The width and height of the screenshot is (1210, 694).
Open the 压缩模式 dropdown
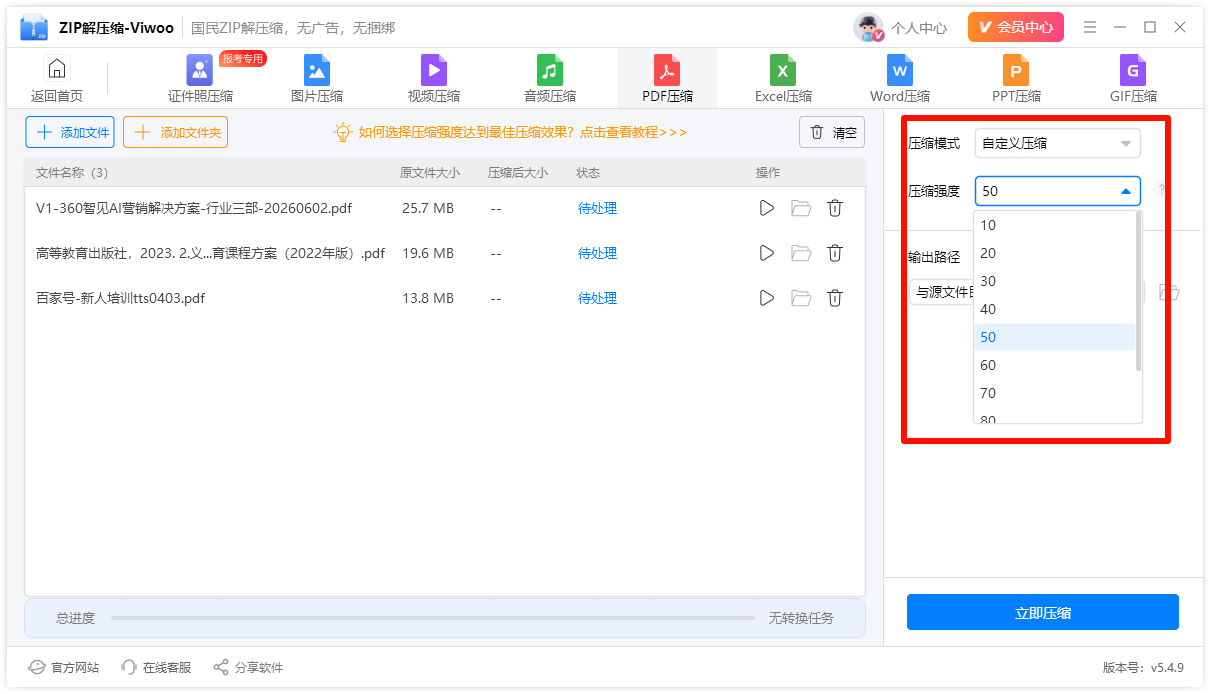tap(1058, 143)
